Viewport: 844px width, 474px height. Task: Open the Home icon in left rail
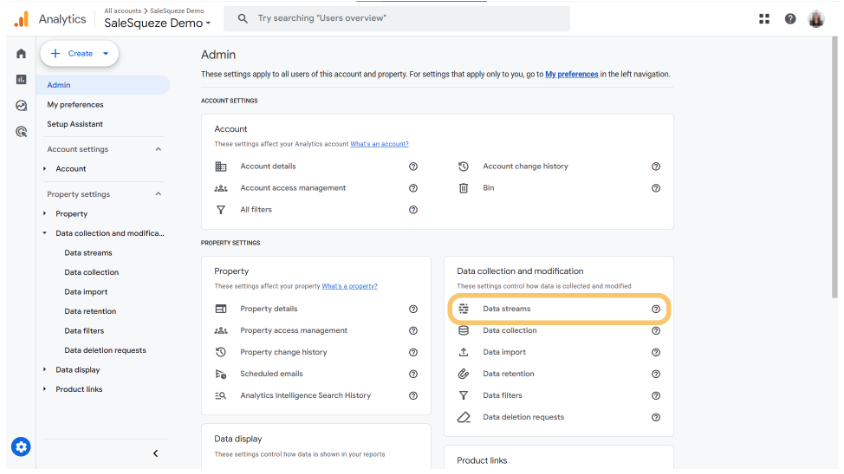(21, 53)
